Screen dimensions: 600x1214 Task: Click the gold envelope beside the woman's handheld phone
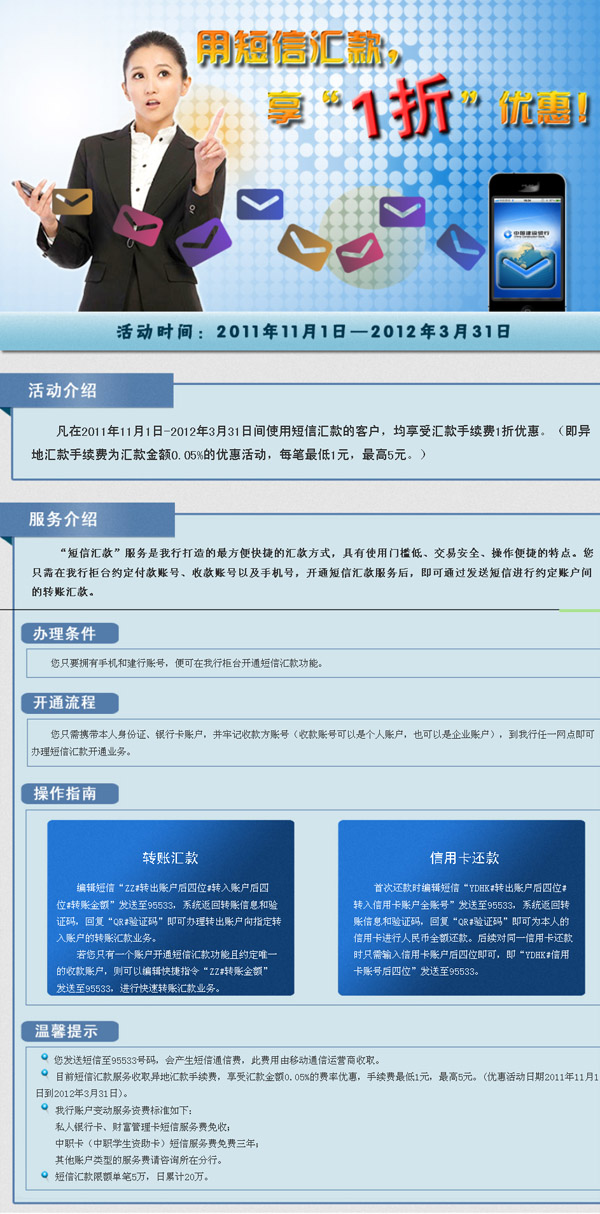pyautogui.click(x=71, y=203)
